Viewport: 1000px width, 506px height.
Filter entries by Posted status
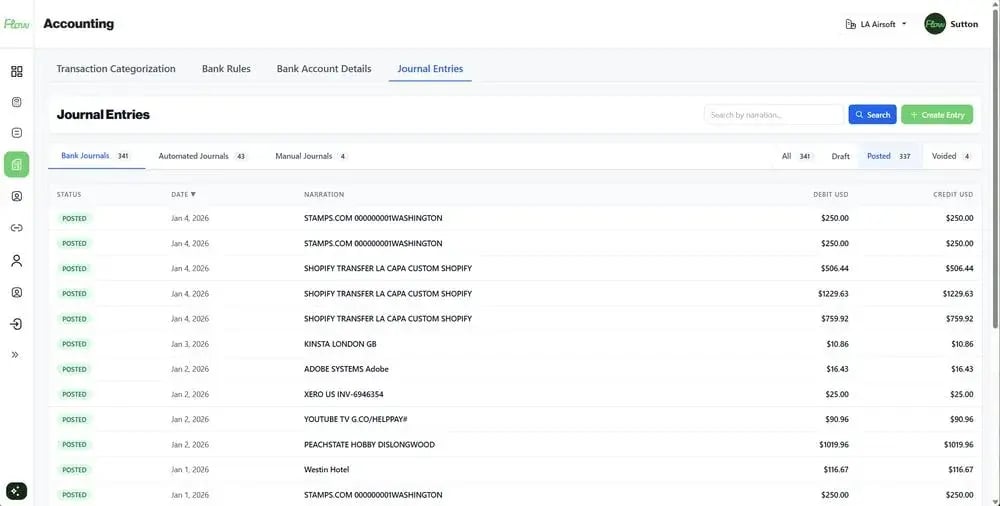coord(889,156)
